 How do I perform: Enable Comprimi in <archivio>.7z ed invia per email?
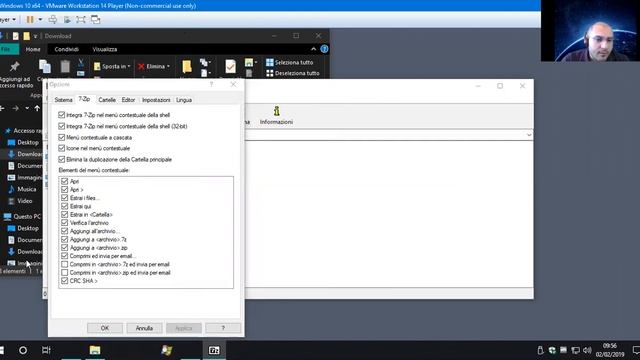click(x=64, y=264)
